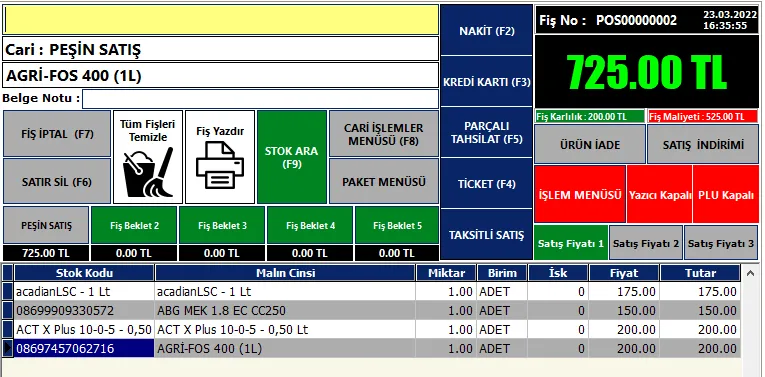Click the Fiş Maliyeti : 525.00 TL label

point(703,117)
